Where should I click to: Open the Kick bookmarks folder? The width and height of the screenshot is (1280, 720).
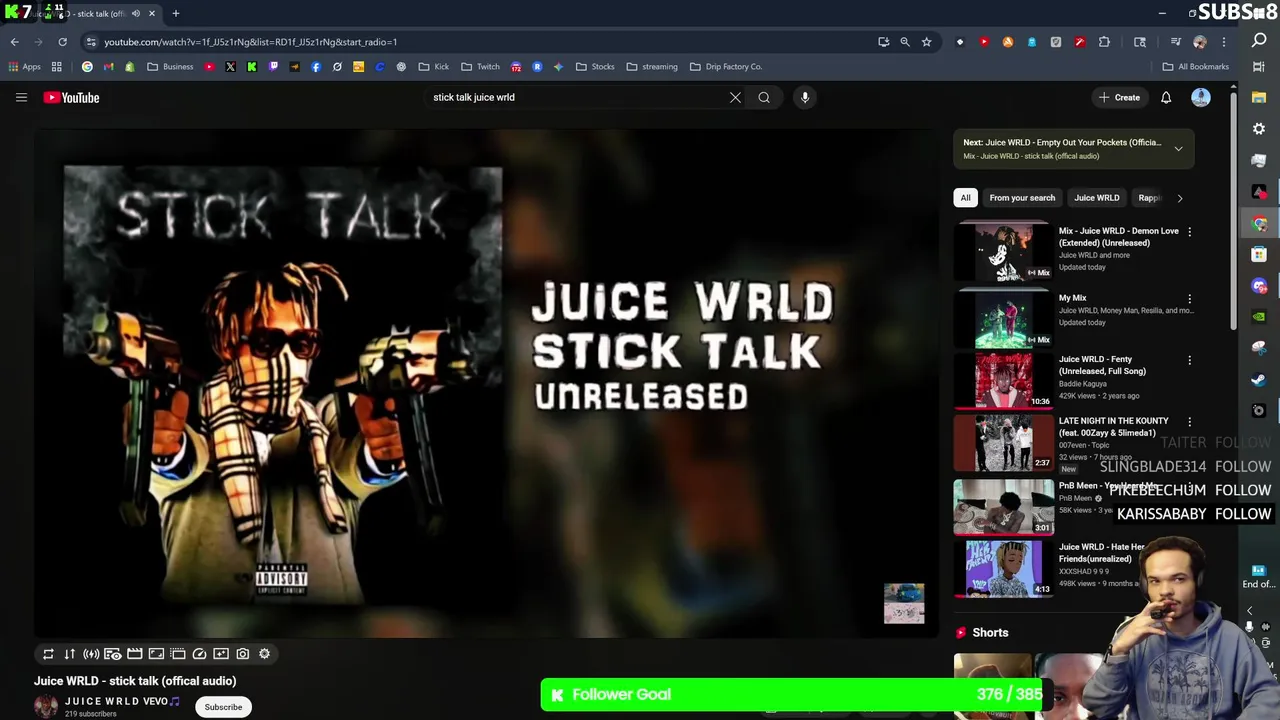[434, 67]
